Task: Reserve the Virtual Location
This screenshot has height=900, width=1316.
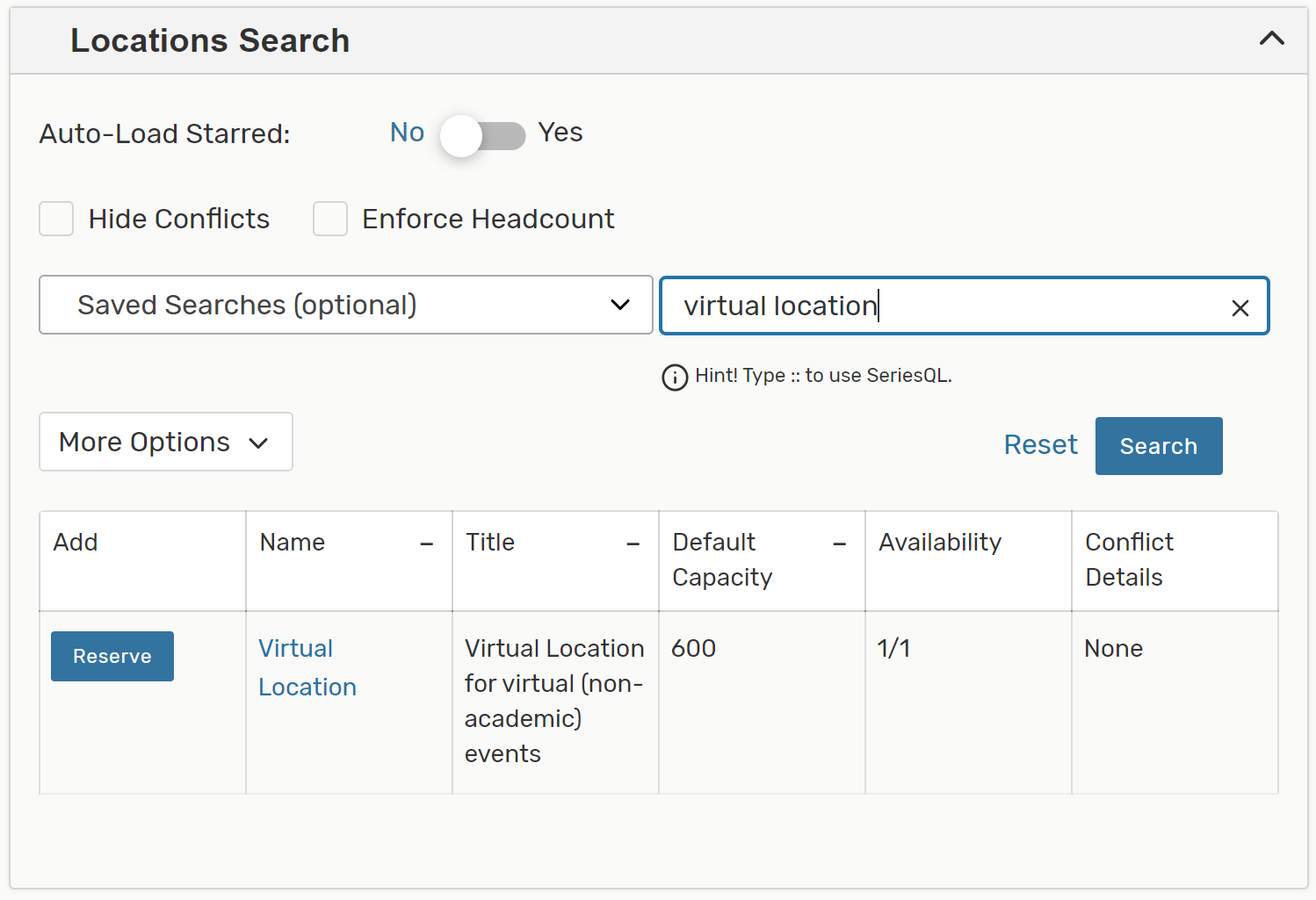Action: tap(112, 656)
